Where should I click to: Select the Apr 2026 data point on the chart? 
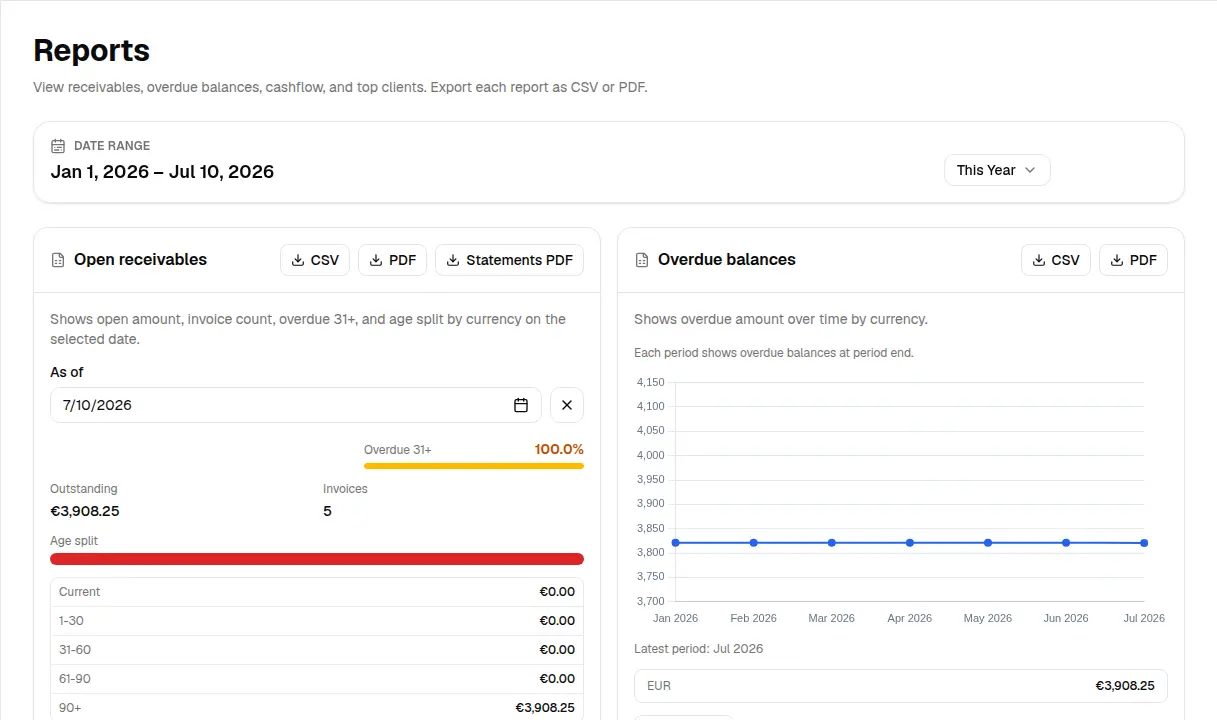pyautogui.click(x=910, y=543)
